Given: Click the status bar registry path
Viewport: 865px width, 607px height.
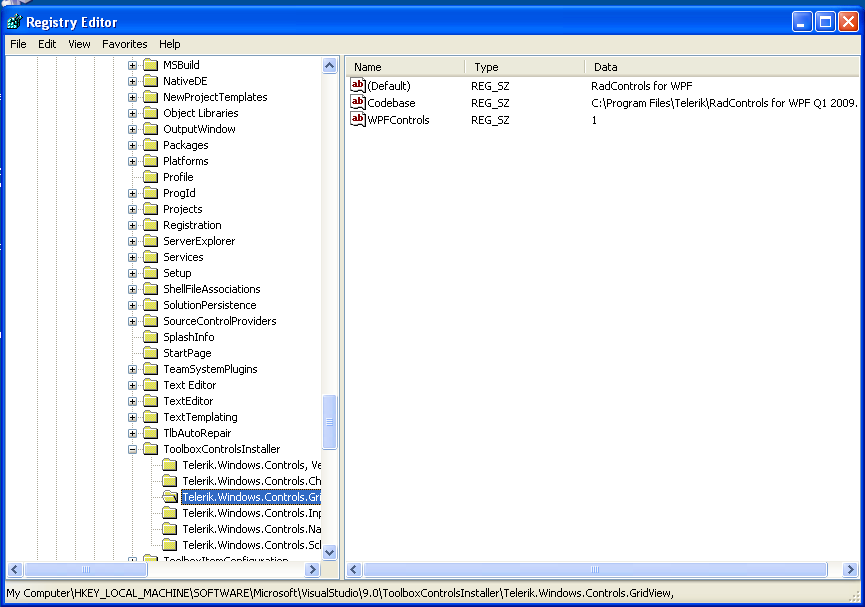Looking at the screenshot, I should click(340, 593).
